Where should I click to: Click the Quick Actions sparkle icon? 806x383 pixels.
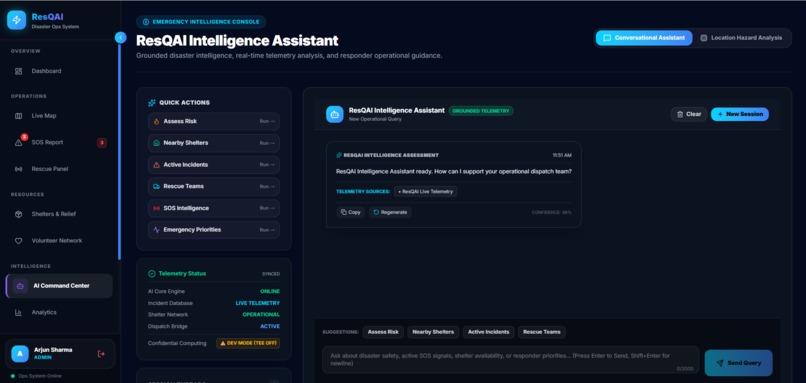[152, 103]
